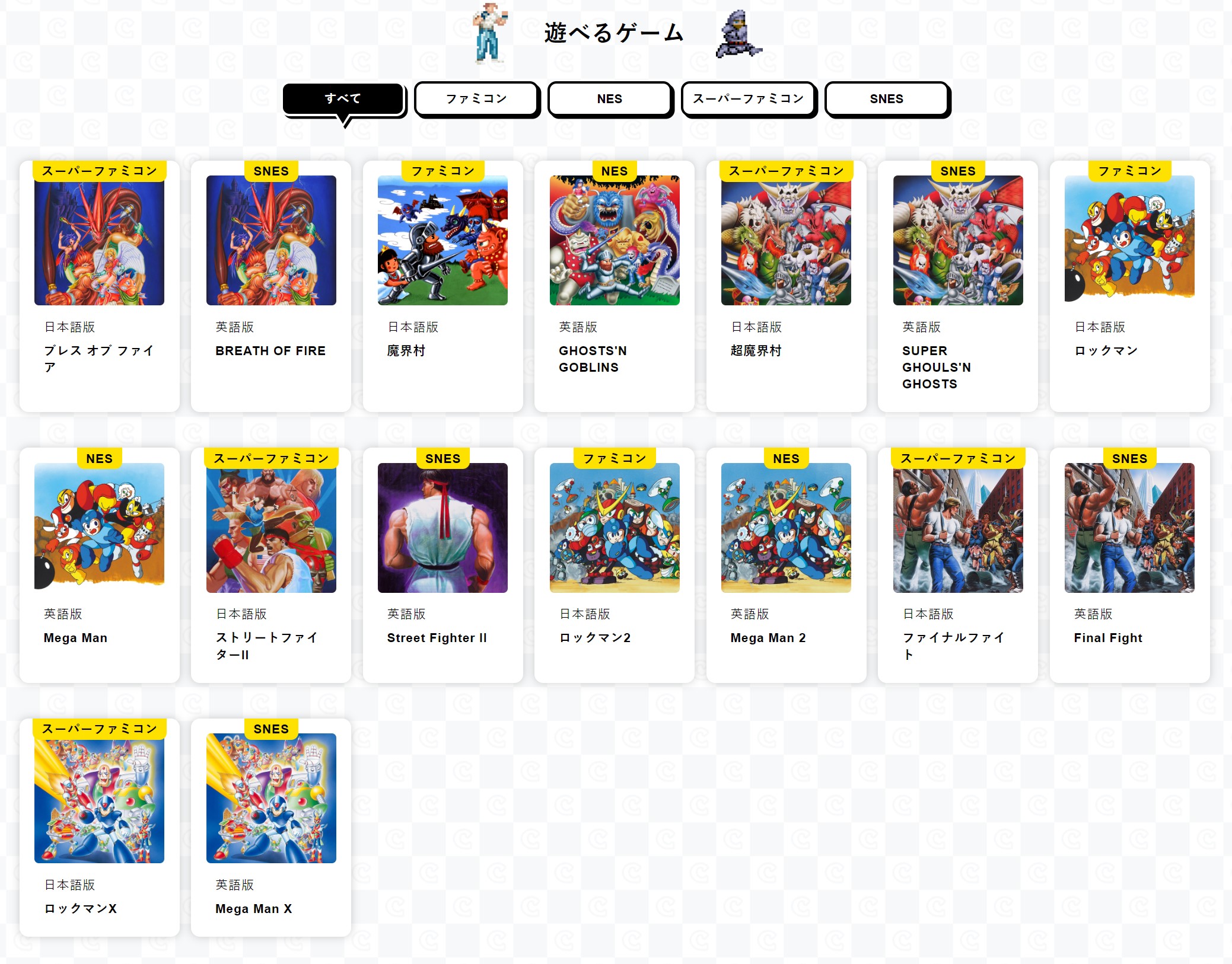Open the スーパーファミコン filter tab
Image resolution: width=1232 pixels, height=964 pixels.
[x=749, y=99]
